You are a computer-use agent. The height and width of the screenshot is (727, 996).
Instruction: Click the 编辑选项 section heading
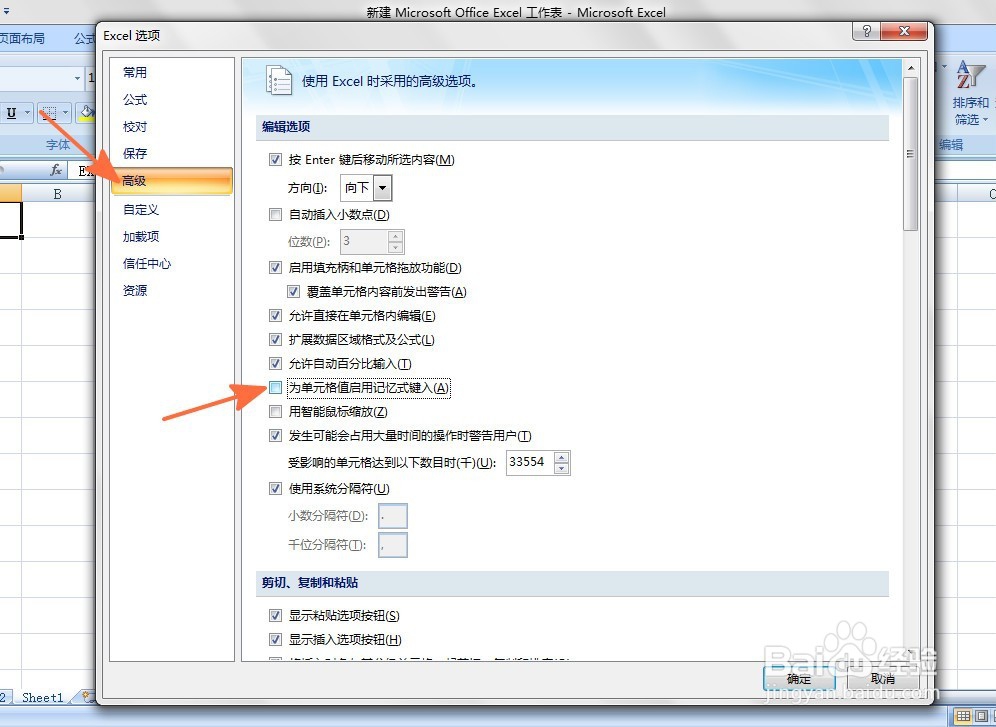coord(286,127)
